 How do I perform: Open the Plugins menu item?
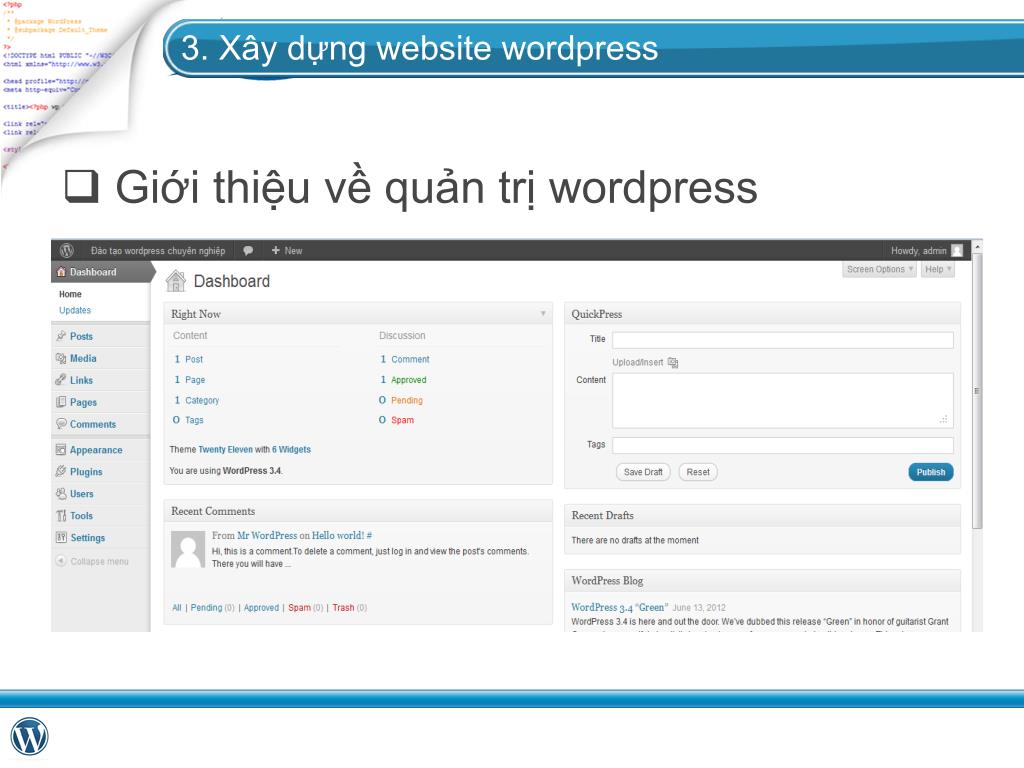coord(86,472)
